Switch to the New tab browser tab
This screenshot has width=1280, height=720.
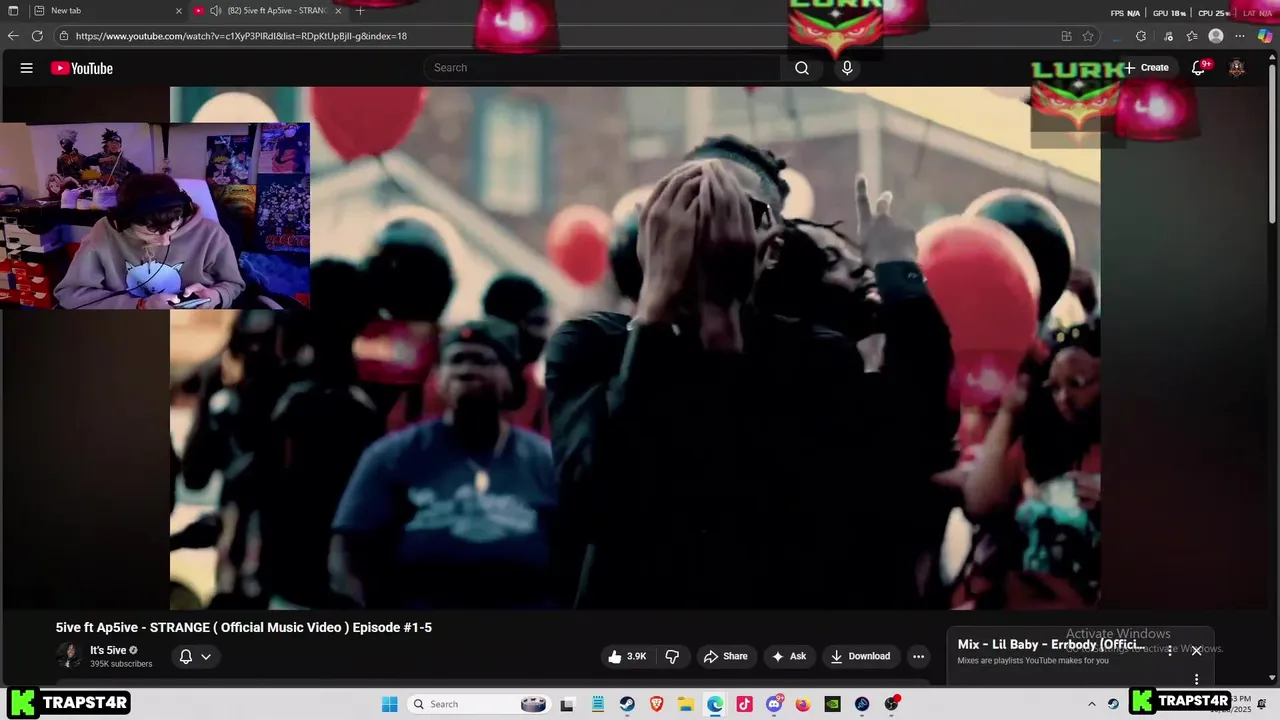[107, 11]
